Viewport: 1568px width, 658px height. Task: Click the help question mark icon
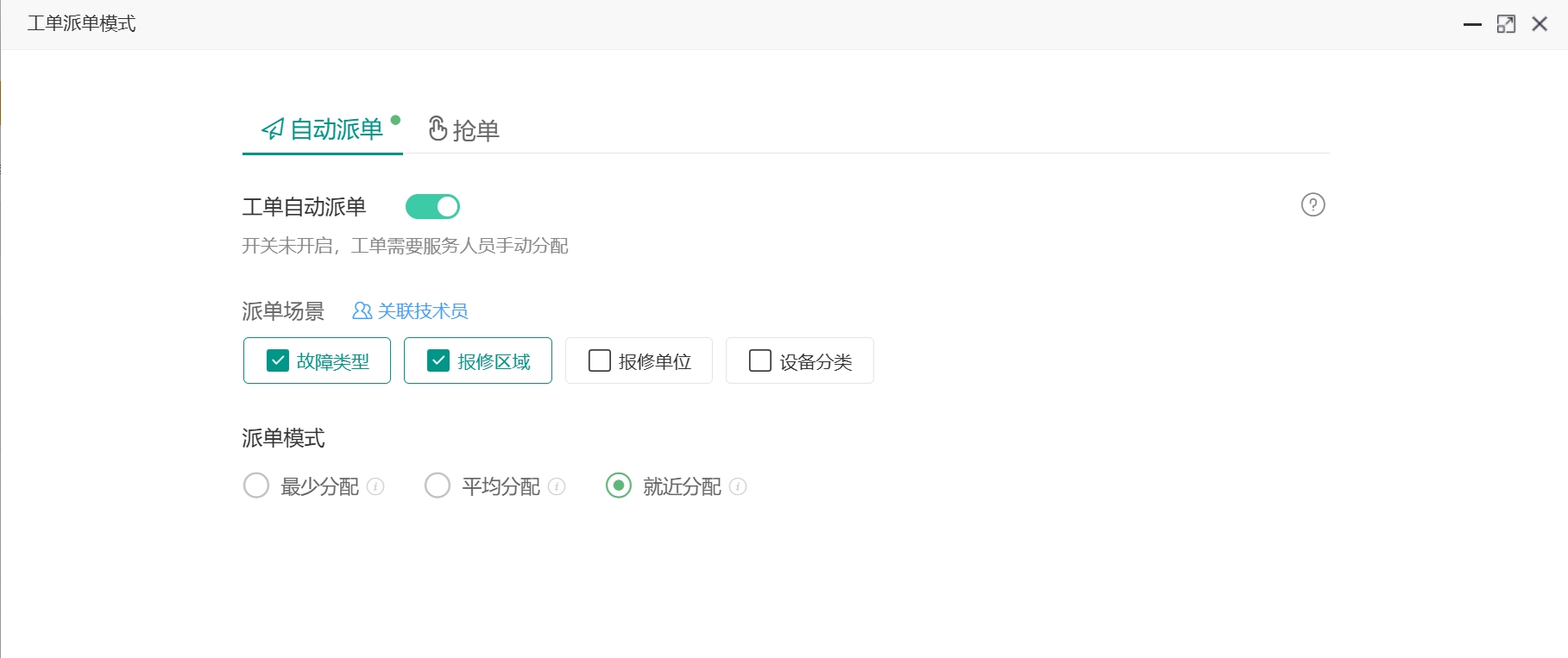point(1313,205)
